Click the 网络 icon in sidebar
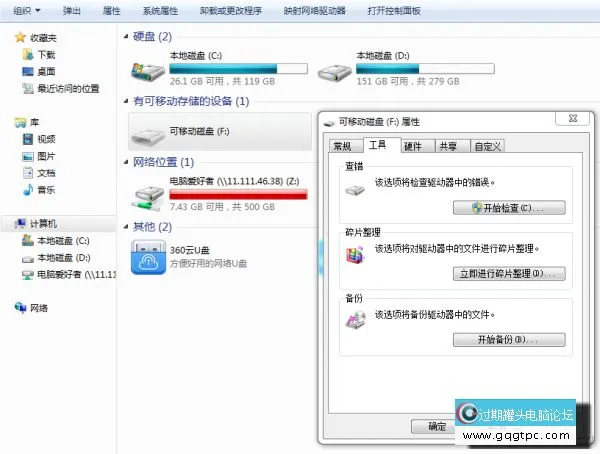 coord(20,307)
